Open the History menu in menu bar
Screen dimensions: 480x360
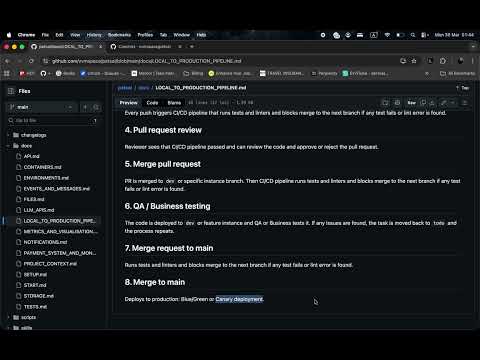pos(94,35)
